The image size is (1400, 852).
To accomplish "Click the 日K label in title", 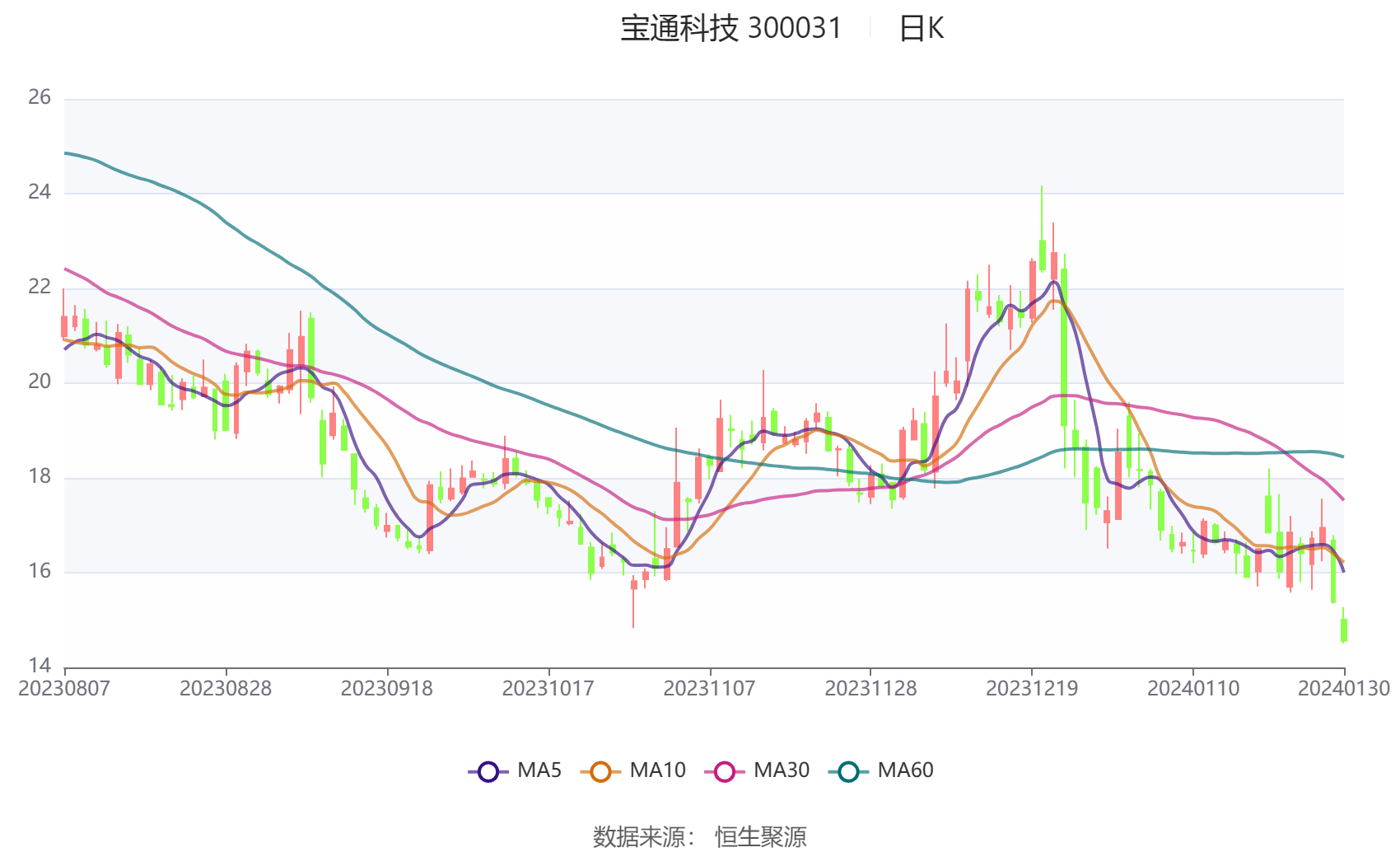I will point(921,28).
